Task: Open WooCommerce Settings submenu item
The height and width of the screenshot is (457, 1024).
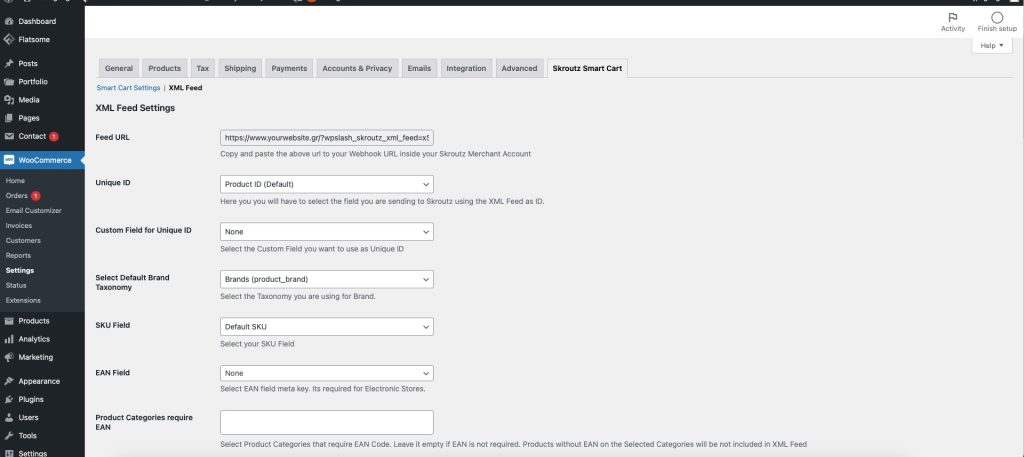Action: (20, 270)
